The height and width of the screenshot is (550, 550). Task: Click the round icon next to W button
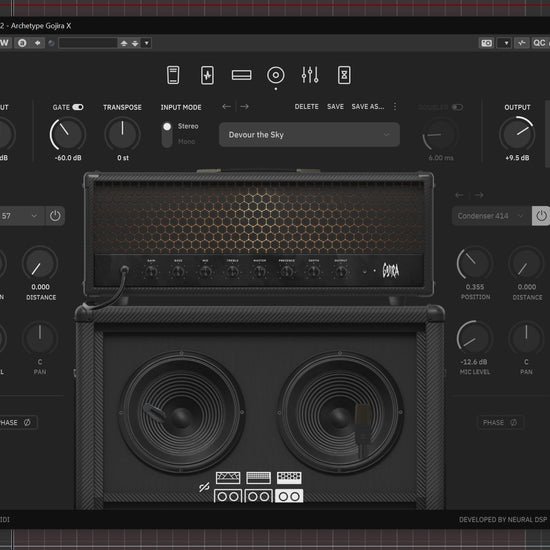click(22, 43)
